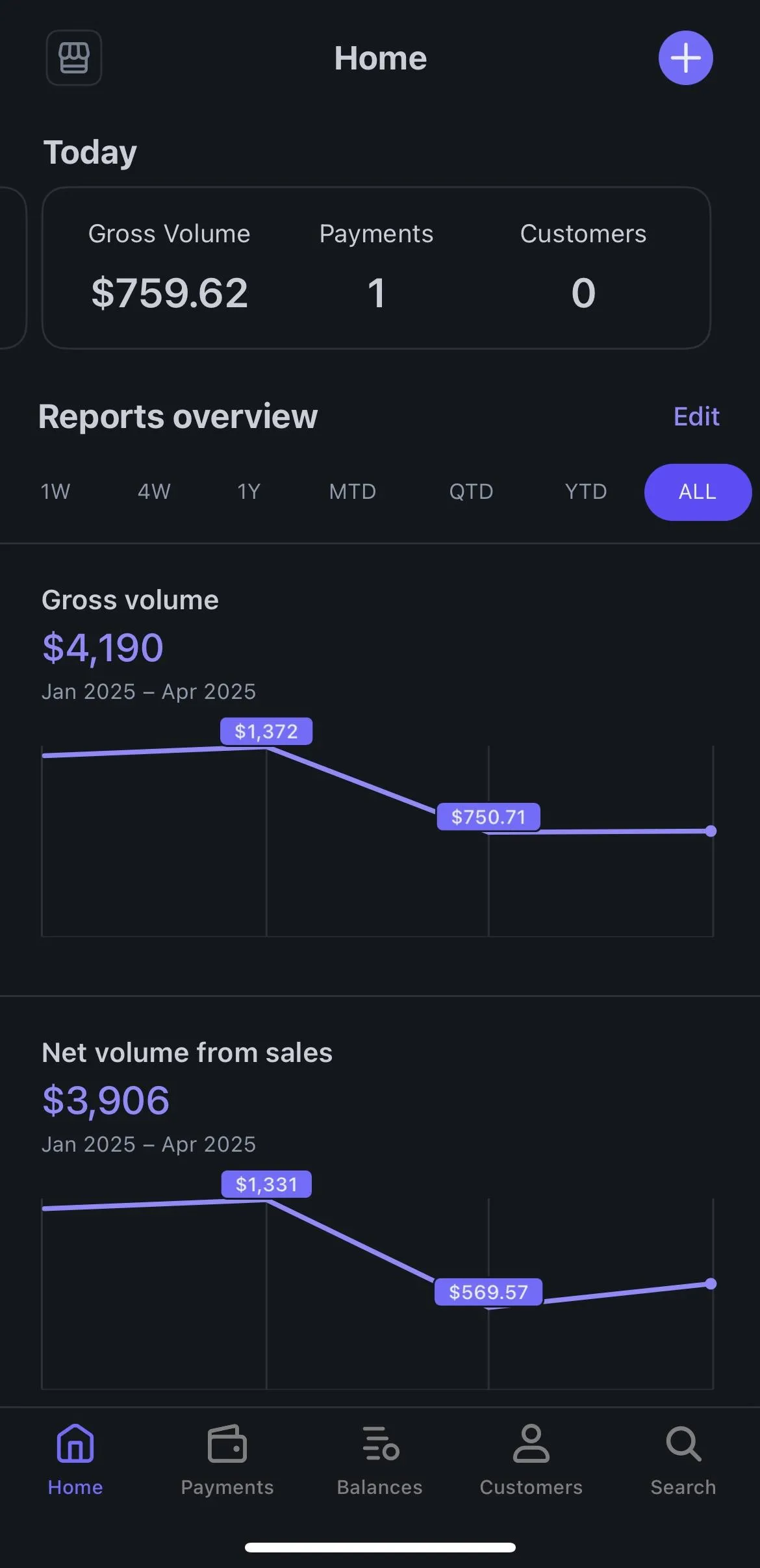The width and height of the screenshot is (760, 1568).
Task: Tap the $750.71 chart data label
Action: click(x=488, y=816)
